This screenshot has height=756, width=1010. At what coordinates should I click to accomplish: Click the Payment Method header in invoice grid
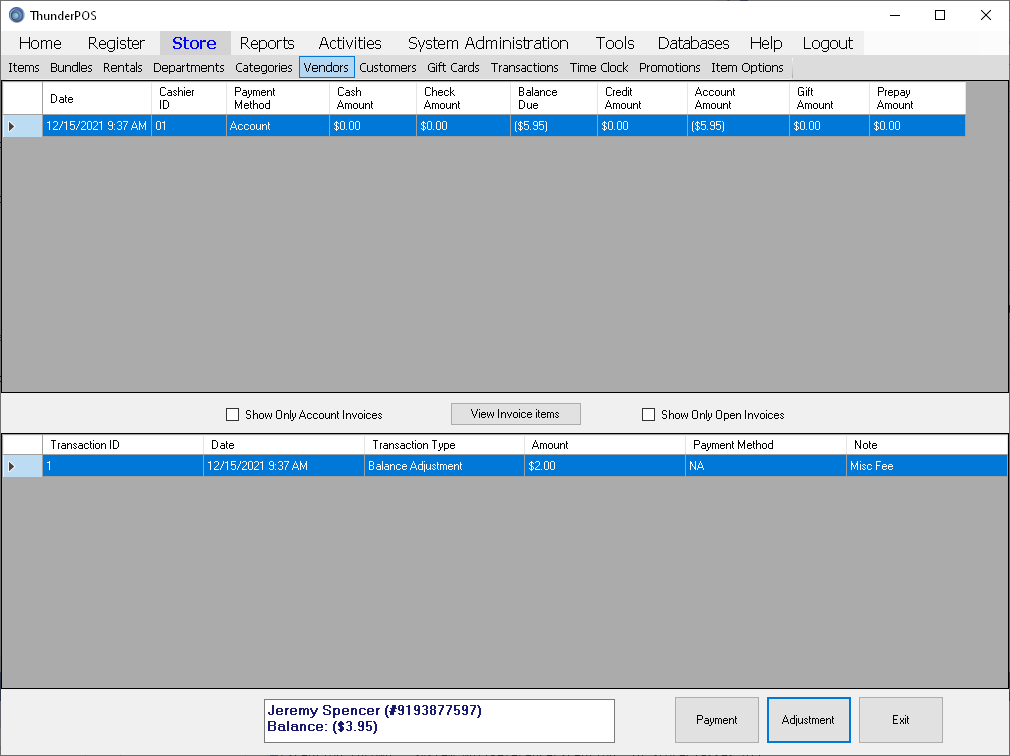(x=277, y=98)
